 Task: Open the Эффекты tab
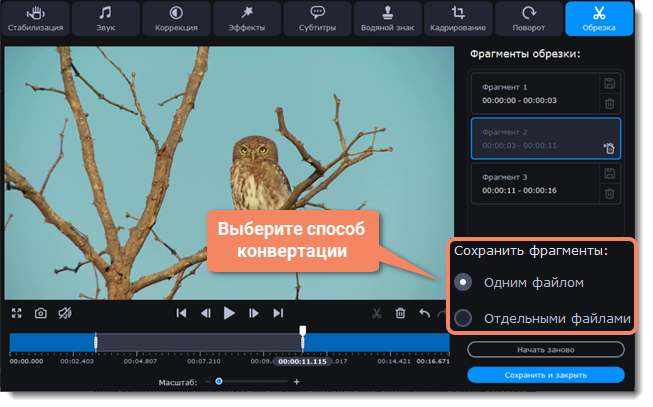pos(246,19)
